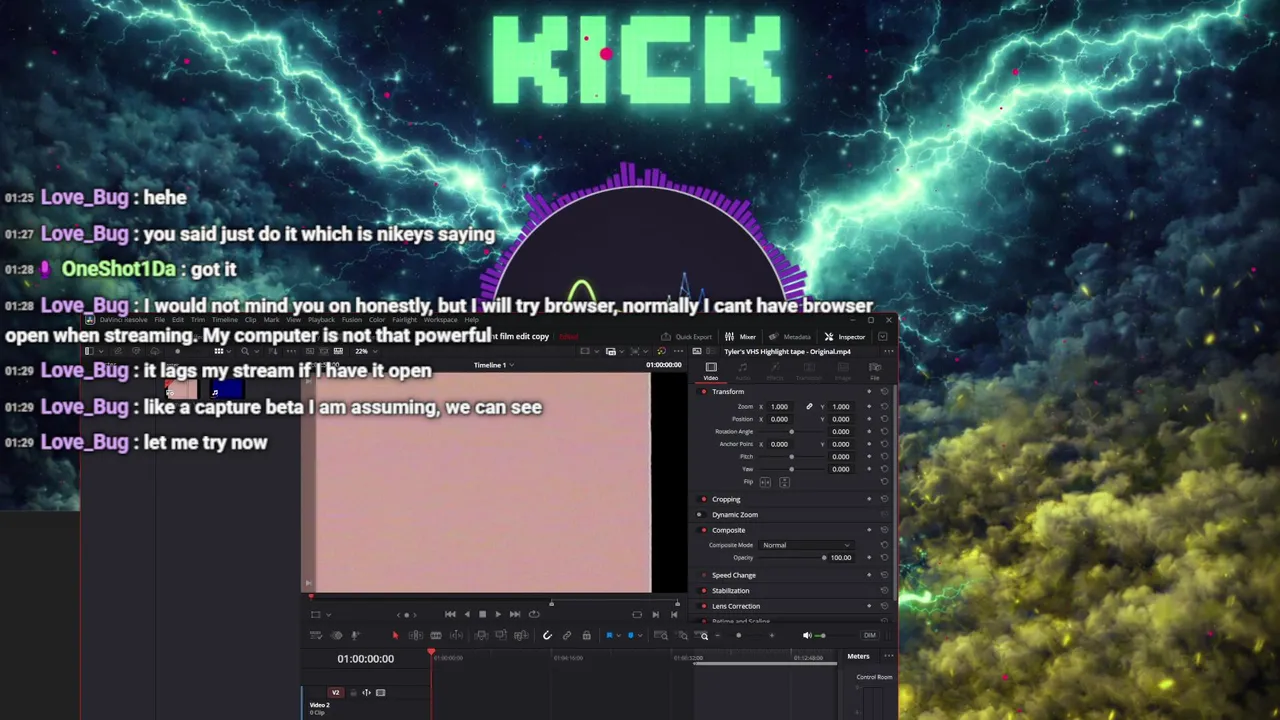Open the Metadata panel button
This screenshot has width=1280, height=720.
point(790,336)
